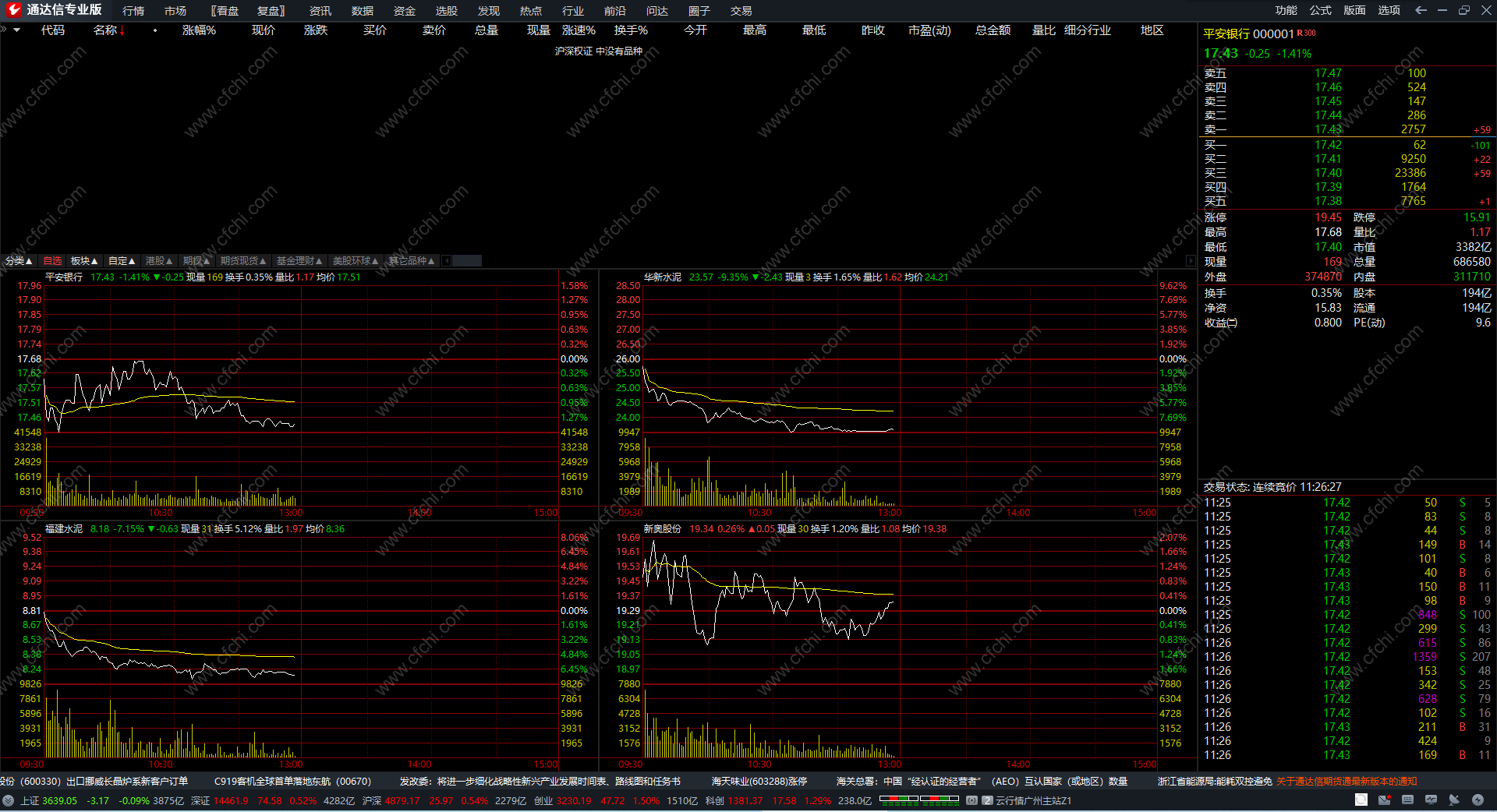Image resolution: width=1497 pixels, height=812 pixels.
Task: Select the 福建水泥 intraday chart title
Action: click(x=64, y=529)
